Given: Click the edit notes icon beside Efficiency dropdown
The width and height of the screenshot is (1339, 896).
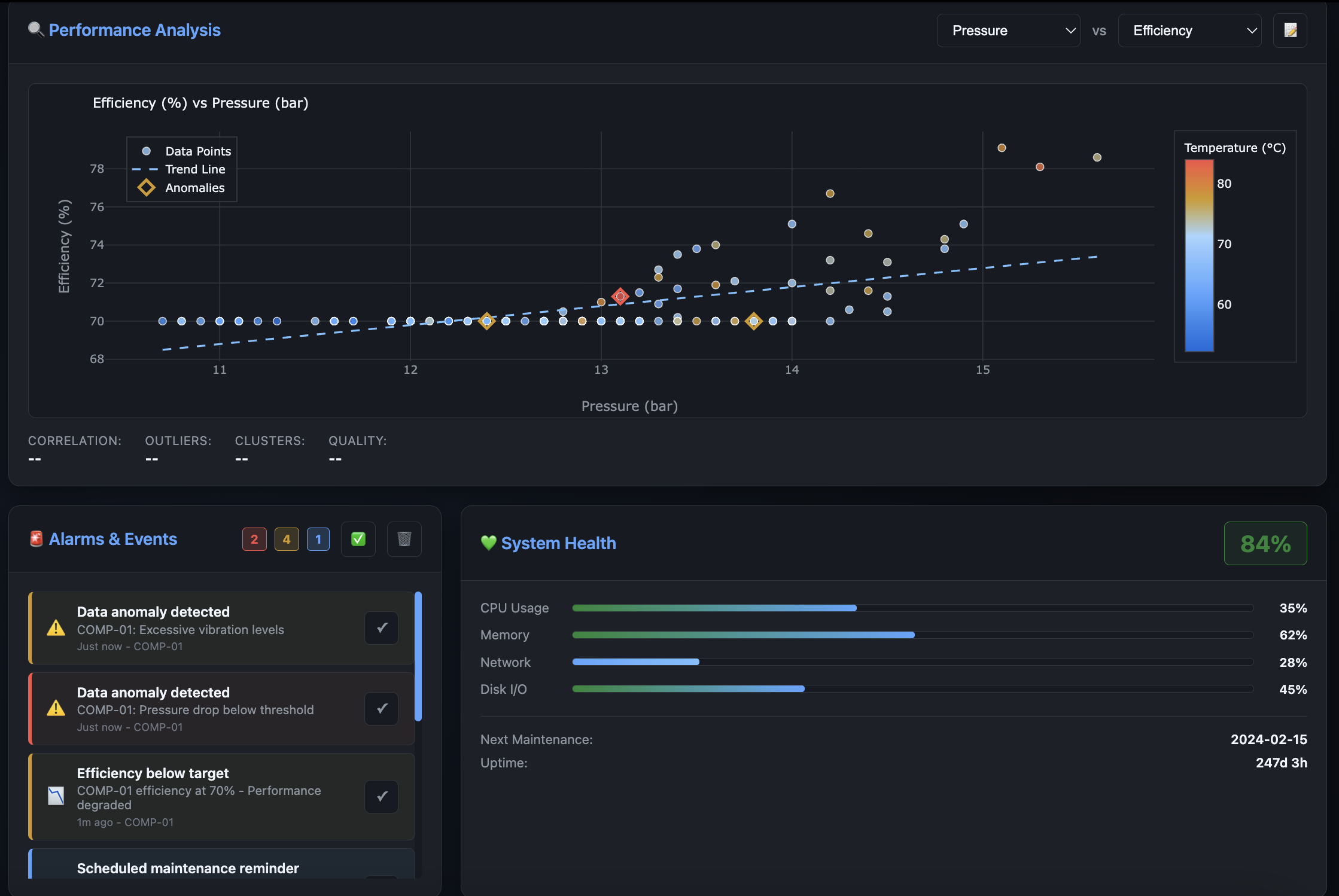Looking at the screenshot, I should pyautogui.click(x=1290, y=30).
